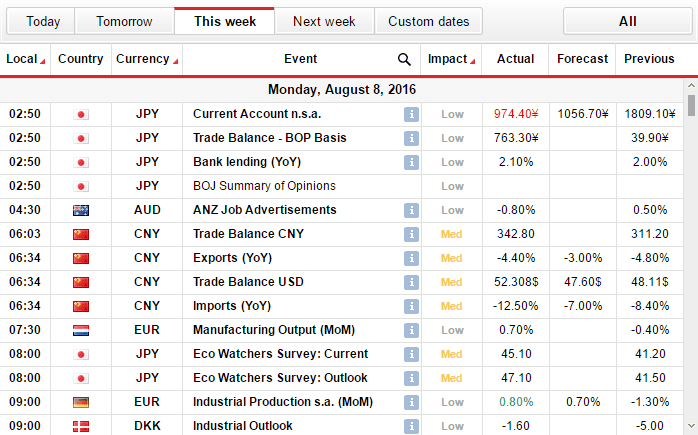The image size is (698, 435).
Task: Click the Australia flag on AUD row
Action: point(81,210)
